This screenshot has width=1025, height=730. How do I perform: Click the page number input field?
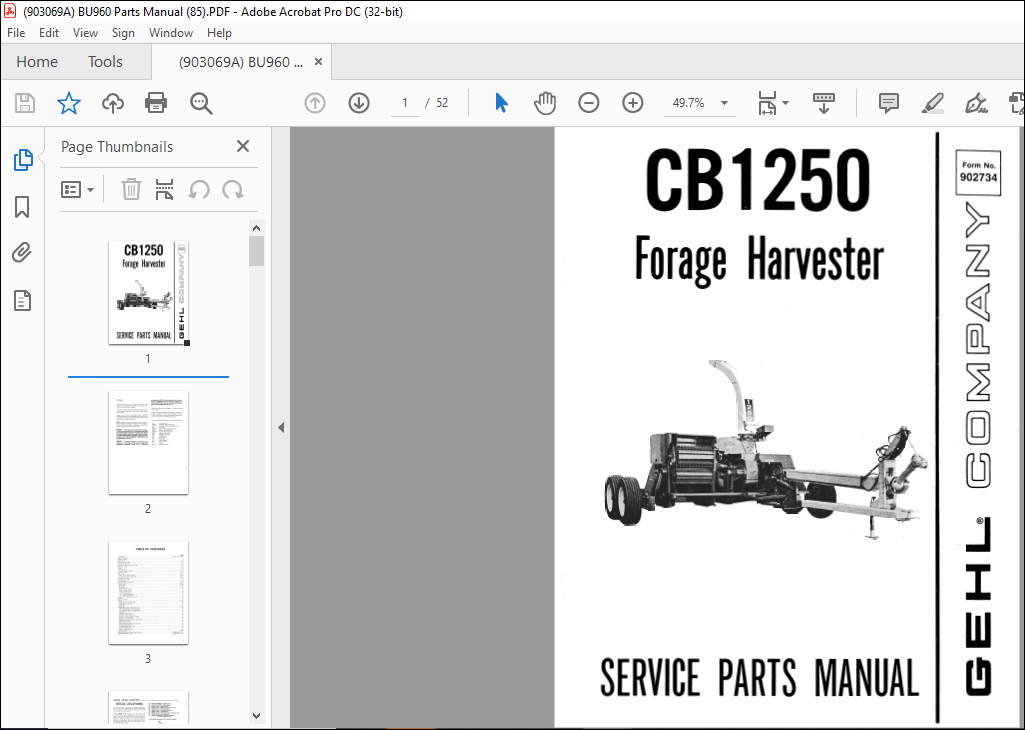tap(405, 103)
